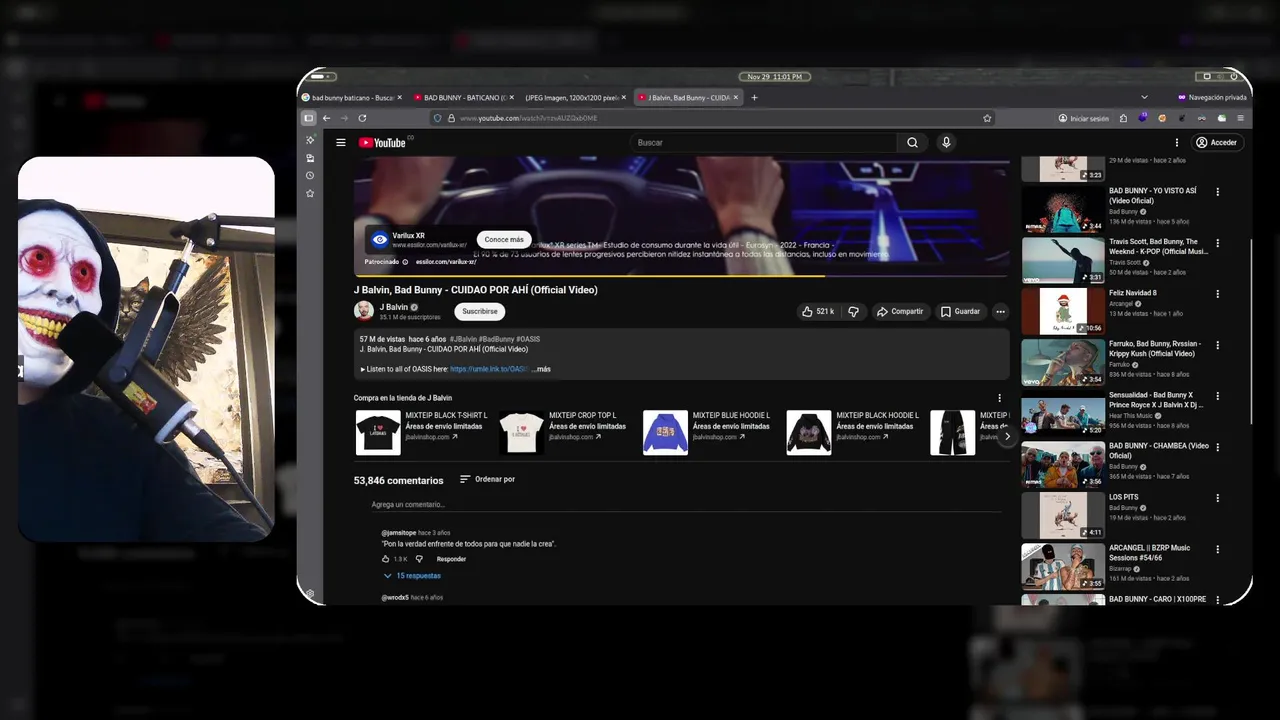Image resolution: width=1280 pixels, height=720 pixels.
Task: Click the site padlock security icon
Action: point(450,118)
